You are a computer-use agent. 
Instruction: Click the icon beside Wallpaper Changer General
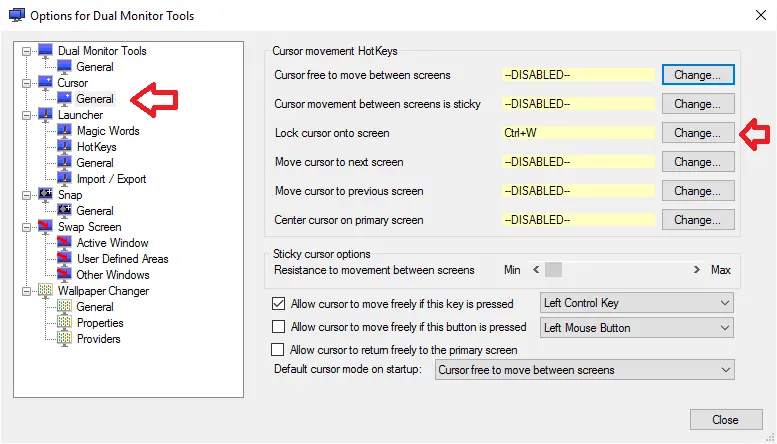click(x=64, y=306)
